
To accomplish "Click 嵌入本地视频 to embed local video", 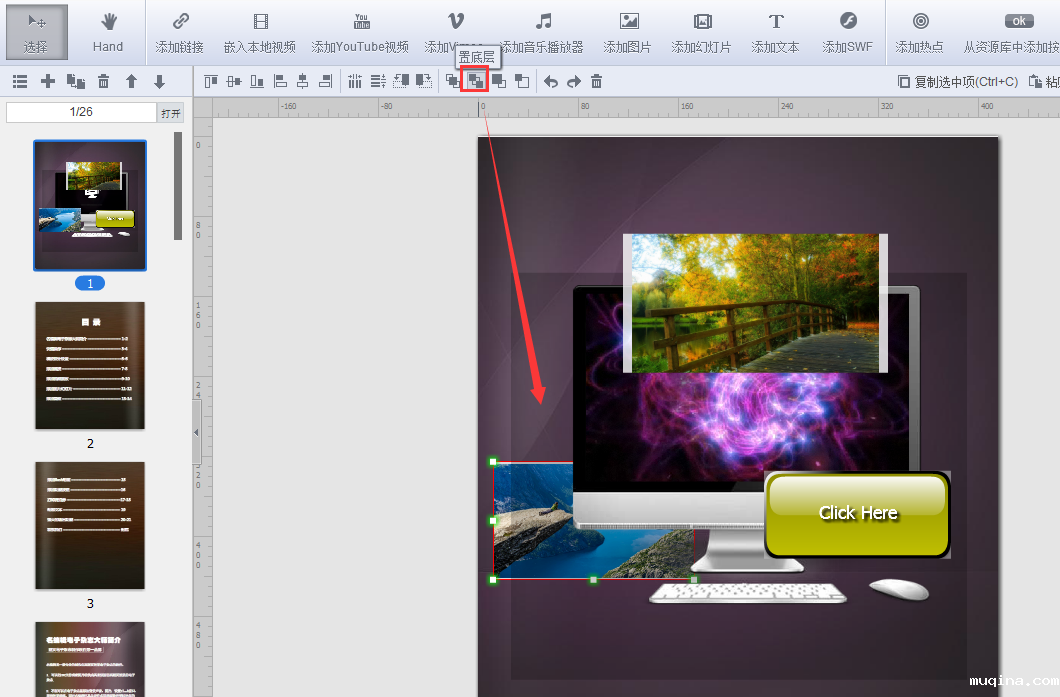I will [260, 32].
